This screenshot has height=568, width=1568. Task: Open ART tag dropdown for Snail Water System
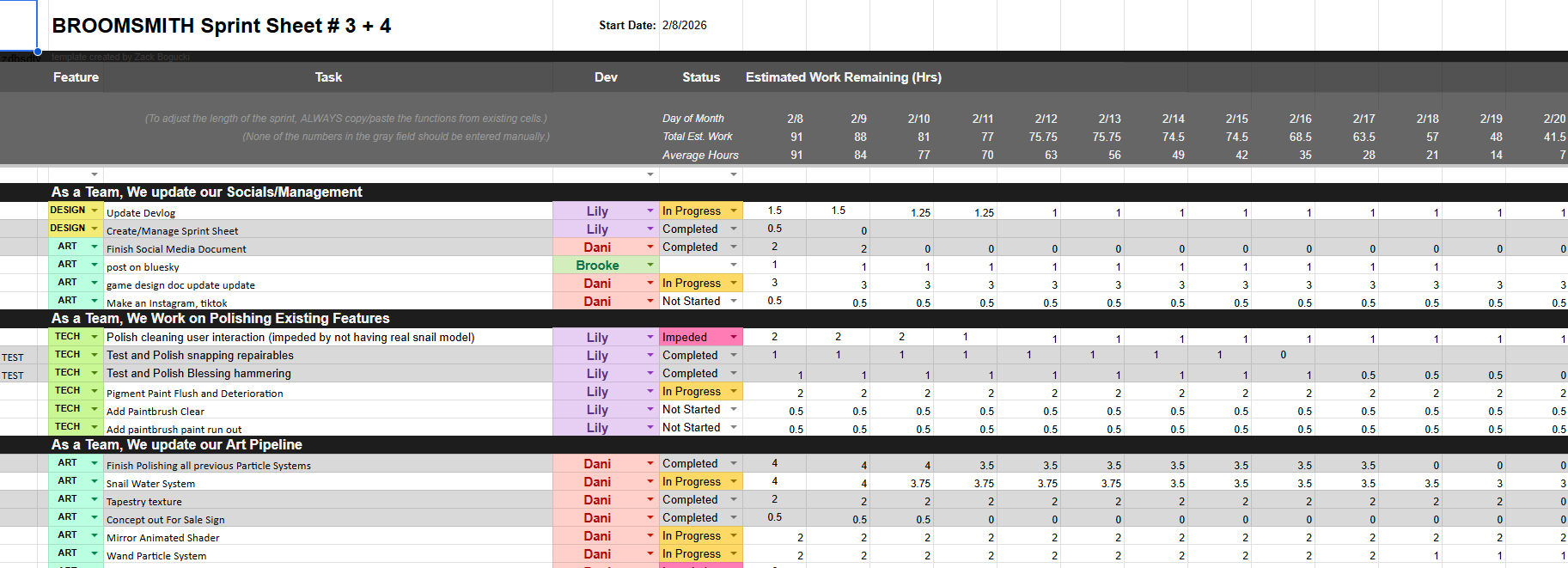tap(95, 481)
